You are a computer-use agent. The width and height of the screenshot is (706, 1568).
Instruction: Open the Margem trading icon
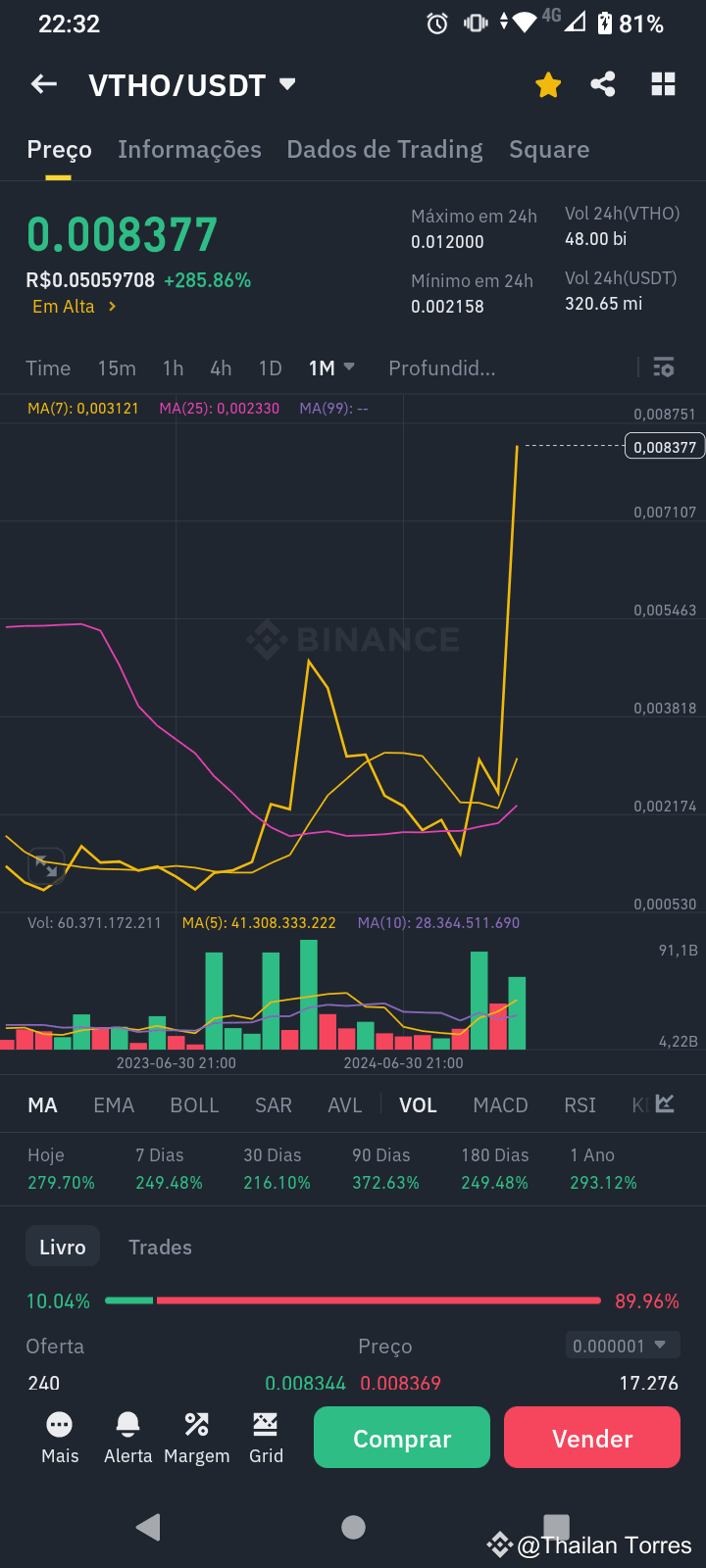click(x=196, y=1438)
